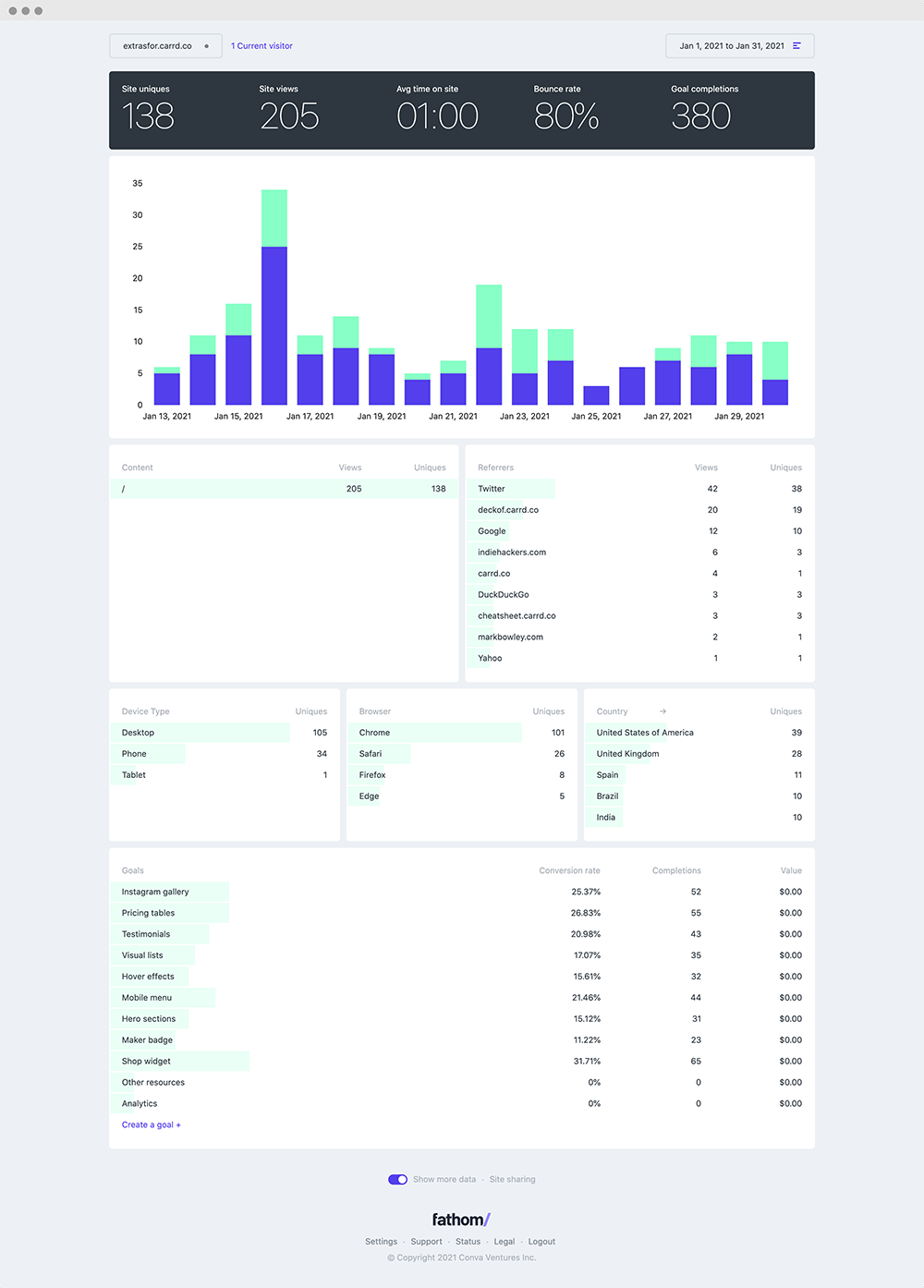The height and width of the screenshot is (1288, 924).
Task: Select the Testimonials goal row
Action: pyautogui.click(x=462, y=934)
